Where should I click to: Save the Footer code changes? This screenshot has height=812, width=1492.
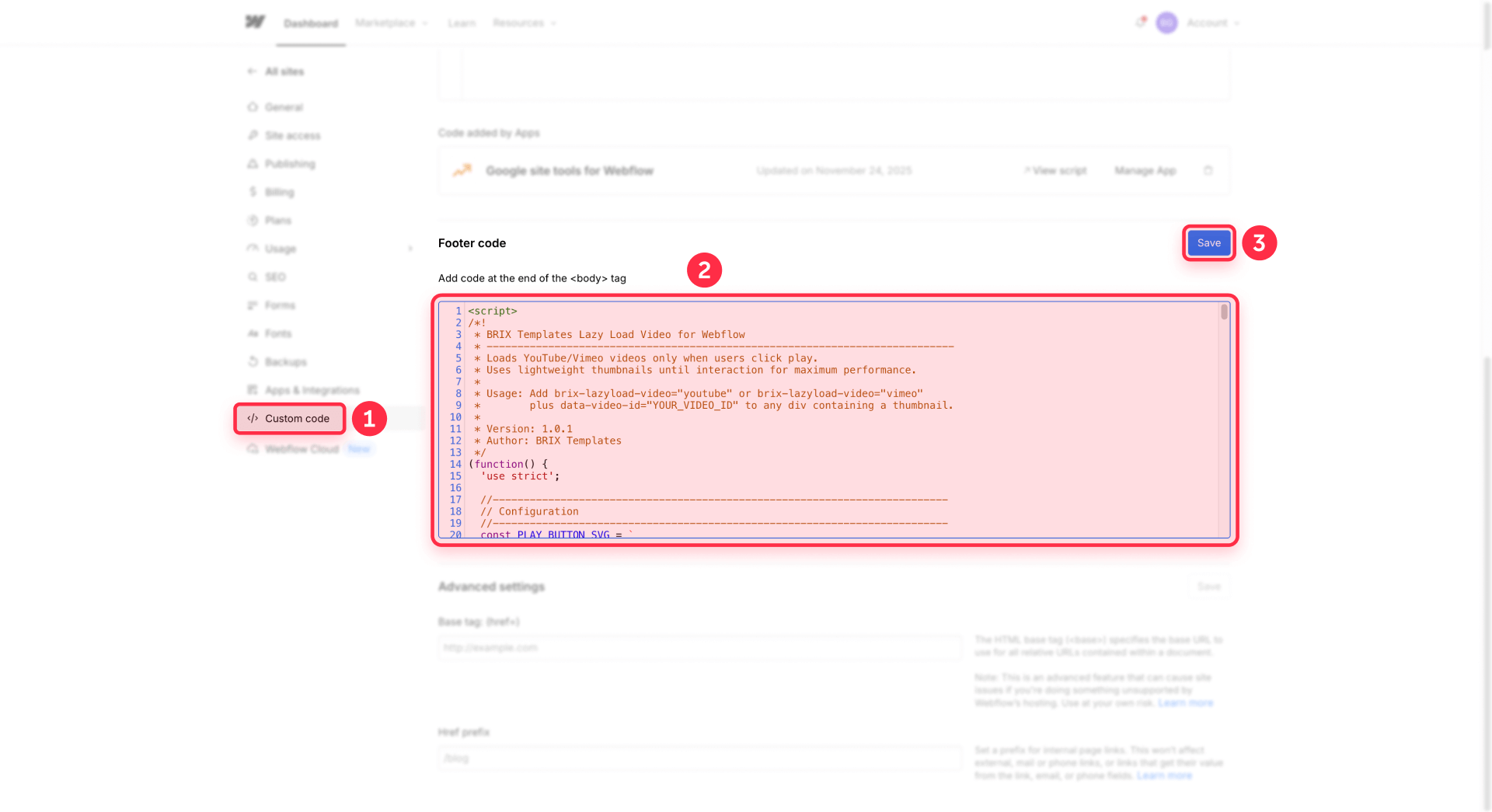click(x=1208, y=242)
